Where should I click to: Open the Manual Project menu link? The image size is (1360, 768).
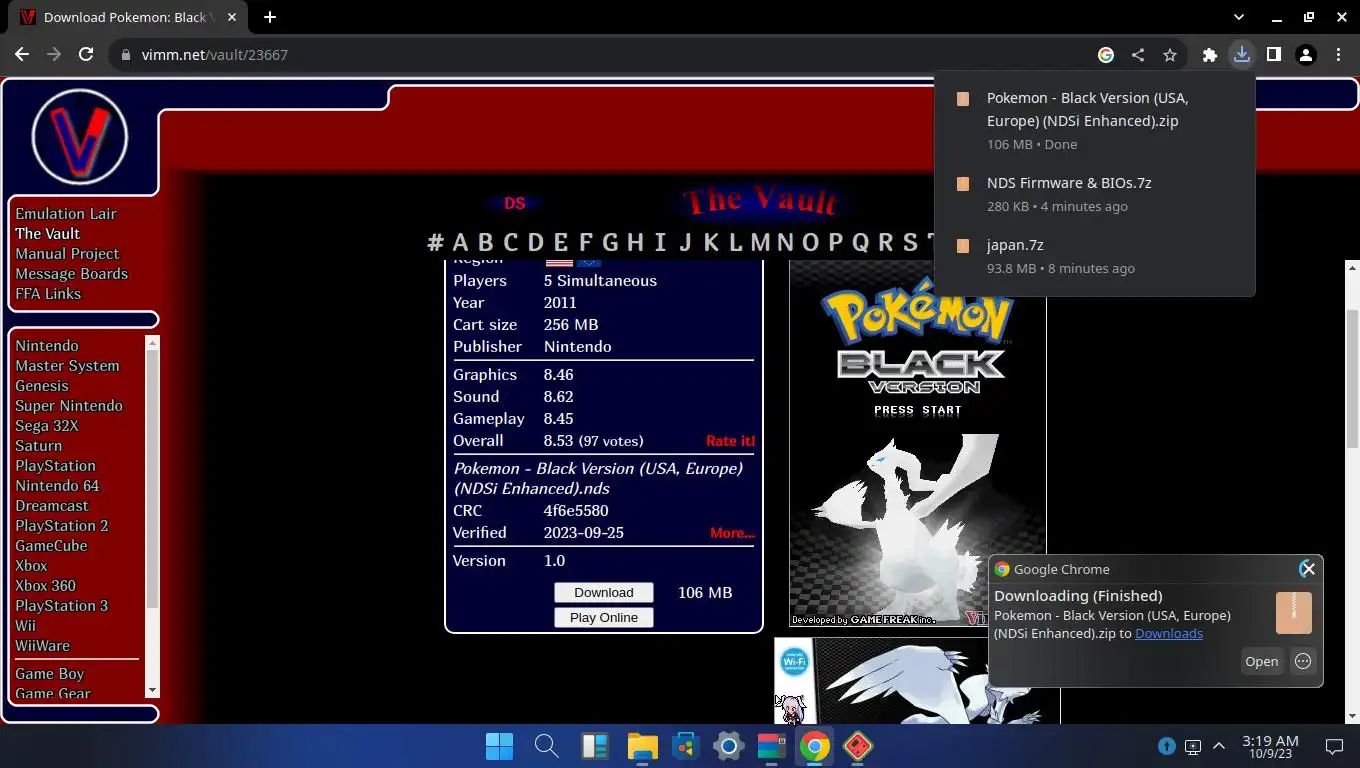click(67, 253)
